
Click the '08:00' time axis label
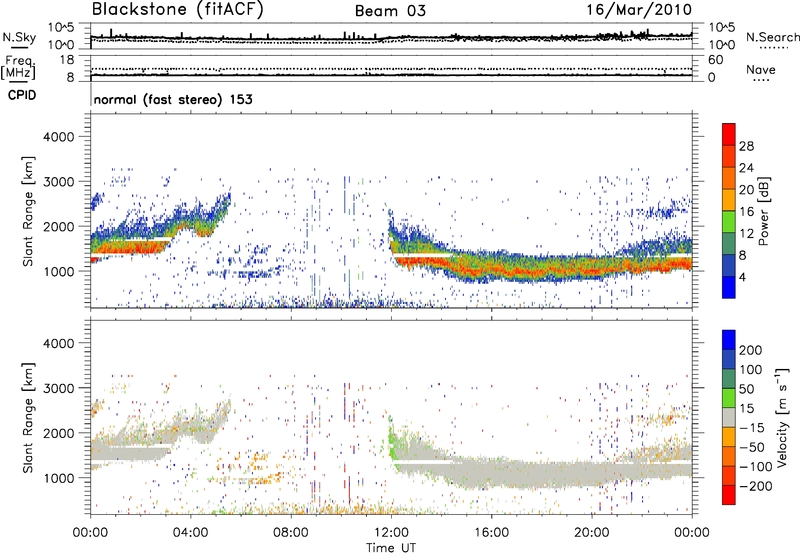click(x=290, y=533)
